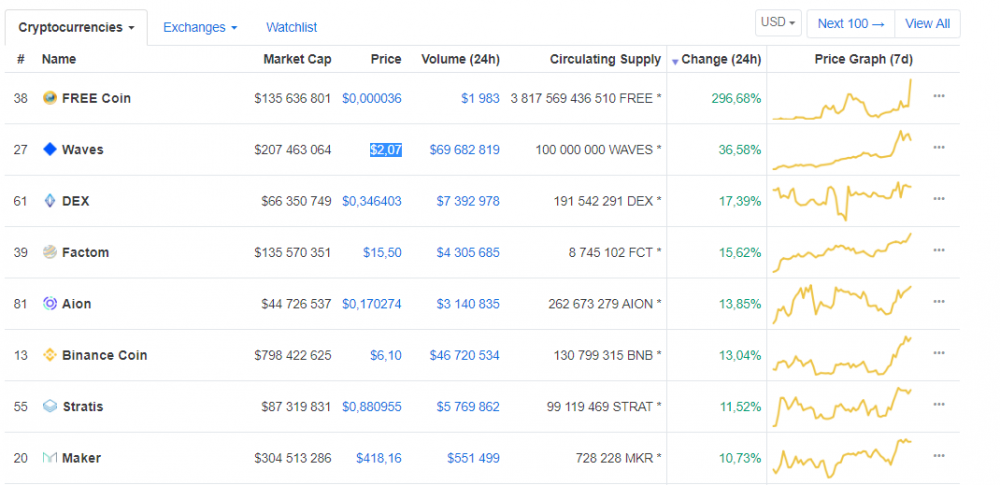Click the FREE Coin logo icon
Viewport: 1000px width, 485px height.
pyautogui.click(x=50, y=98)
